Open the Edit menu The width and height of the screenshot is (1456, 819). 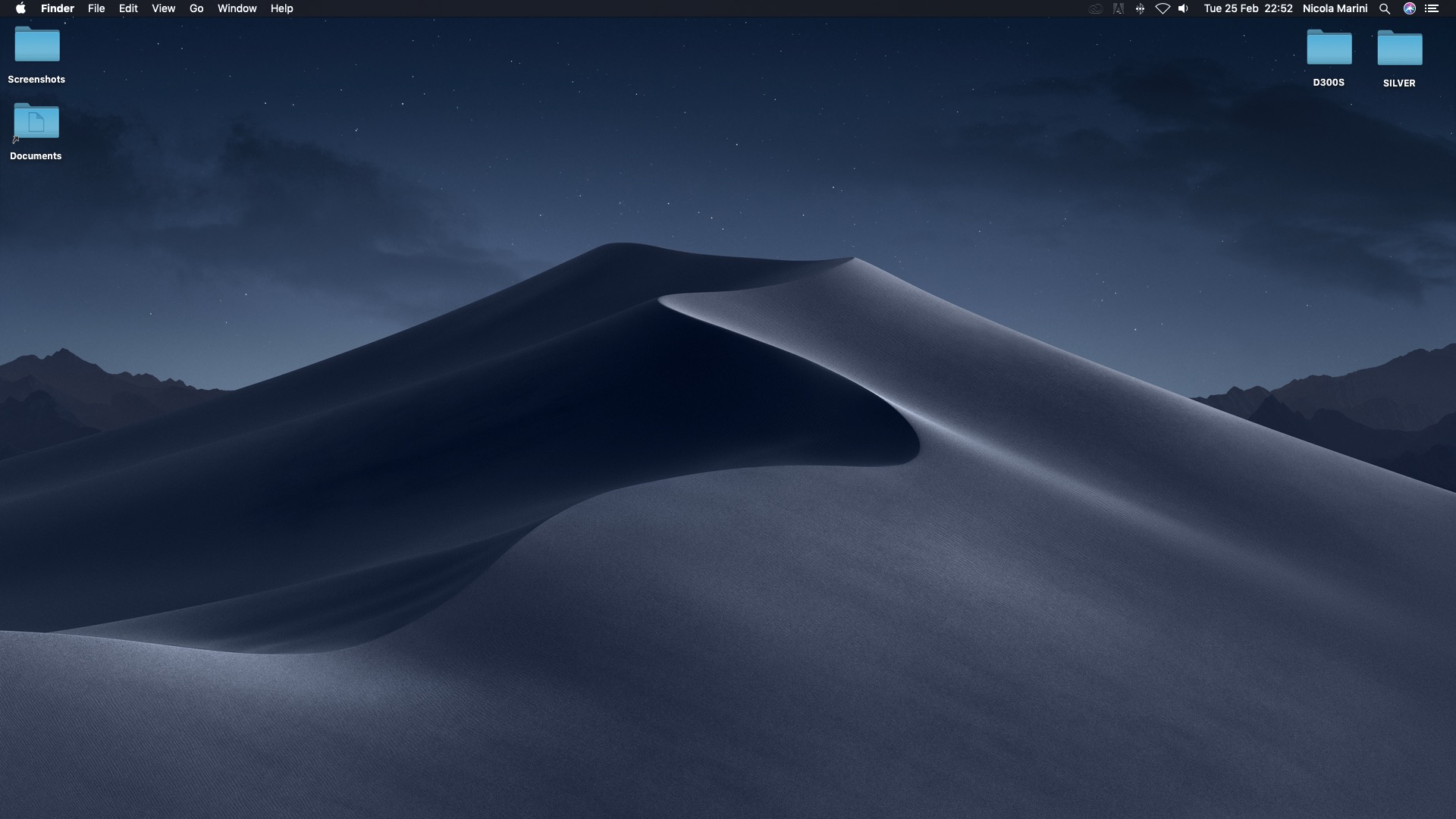(128, 8)
